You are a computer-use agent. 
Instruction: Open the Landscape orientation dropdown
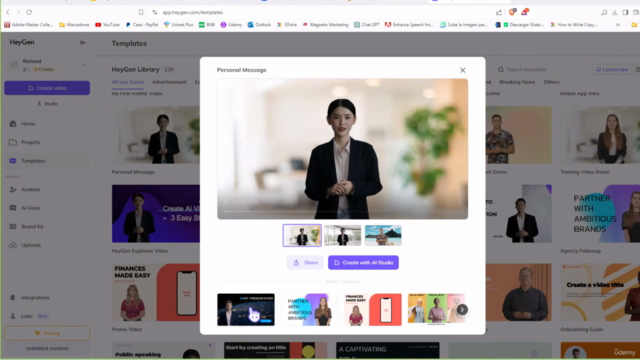pos(611,69)
